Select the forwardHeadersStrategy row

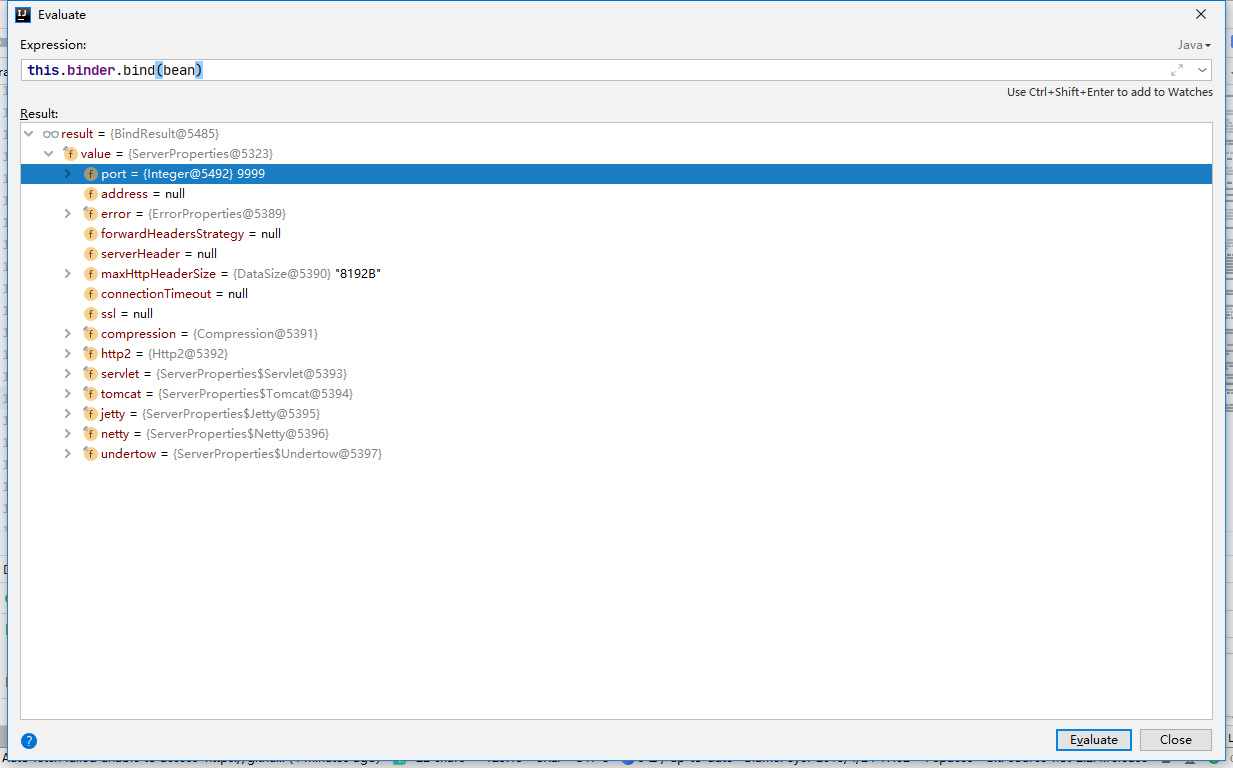pyautogui.click(x=190, y=234)
